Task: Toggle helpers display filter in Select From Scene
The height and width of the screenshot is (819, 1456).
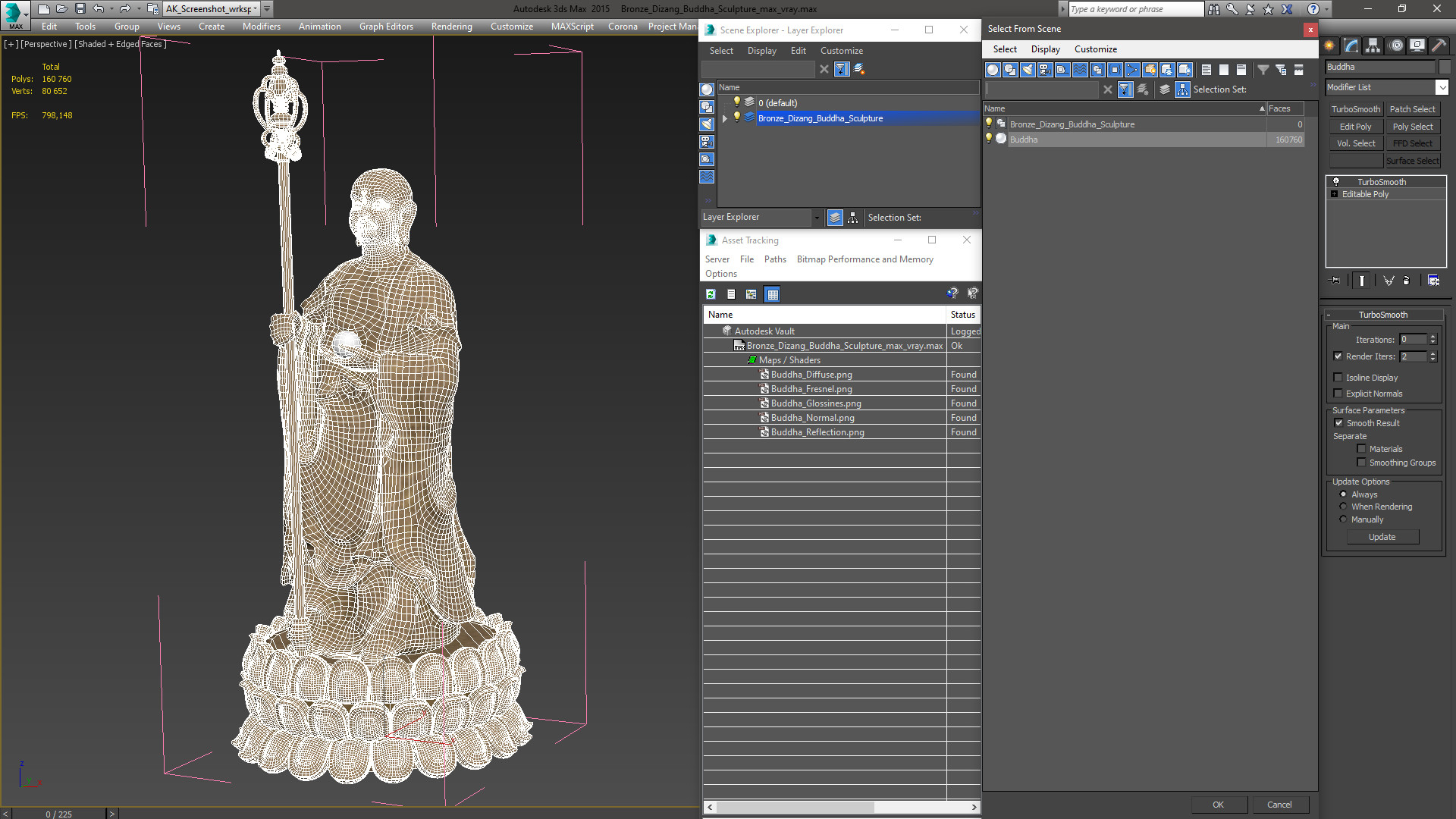Action: (x=1062, y=70)
